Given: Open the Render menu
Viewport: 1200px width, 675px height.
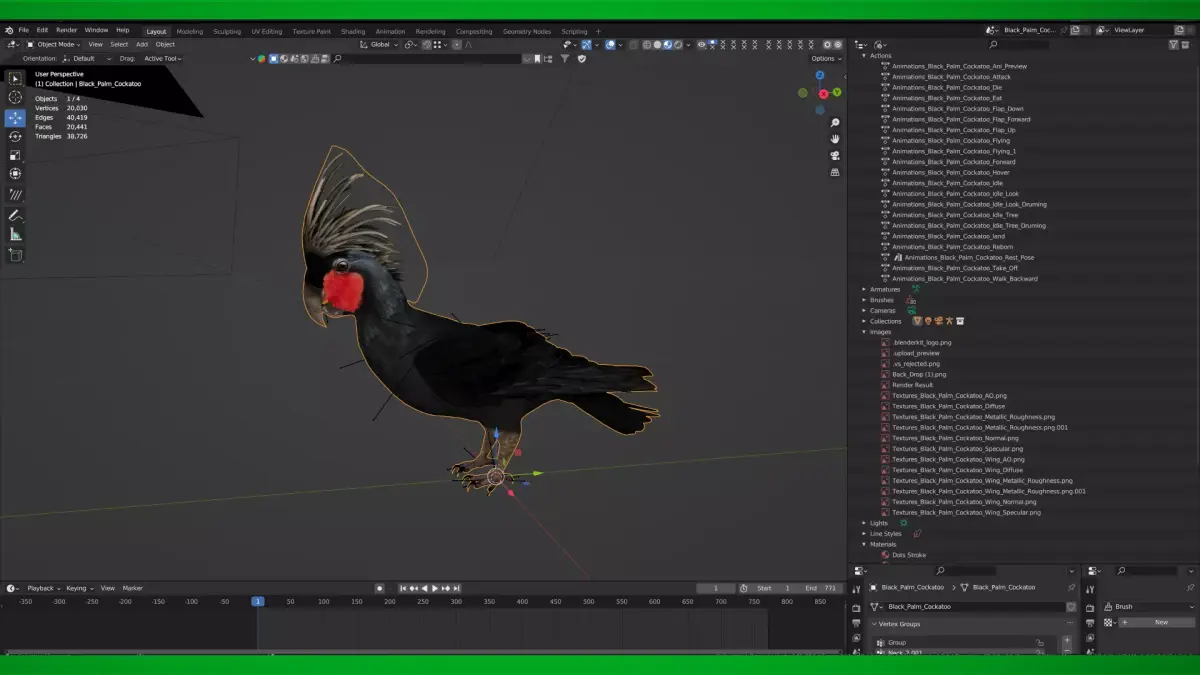Looking at the screenshot, I should tap(66, 30).
